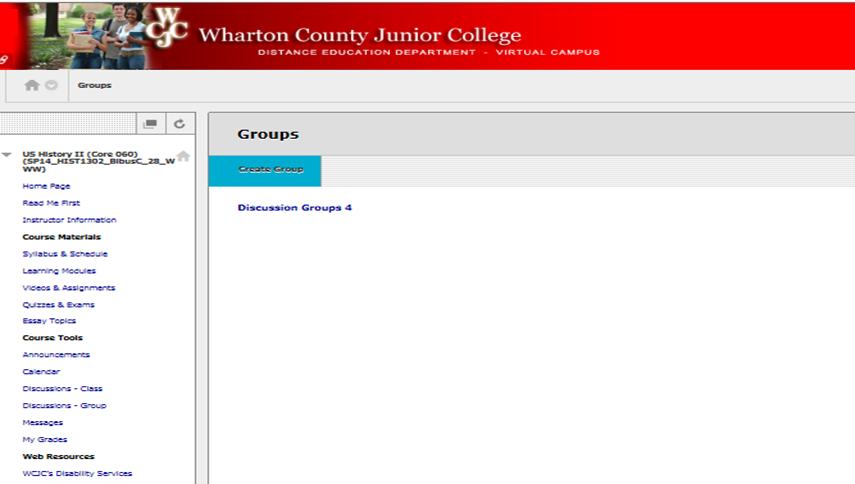Click the course home icon beside US History II
Screen dimensions: 855x484
(183, 156)
